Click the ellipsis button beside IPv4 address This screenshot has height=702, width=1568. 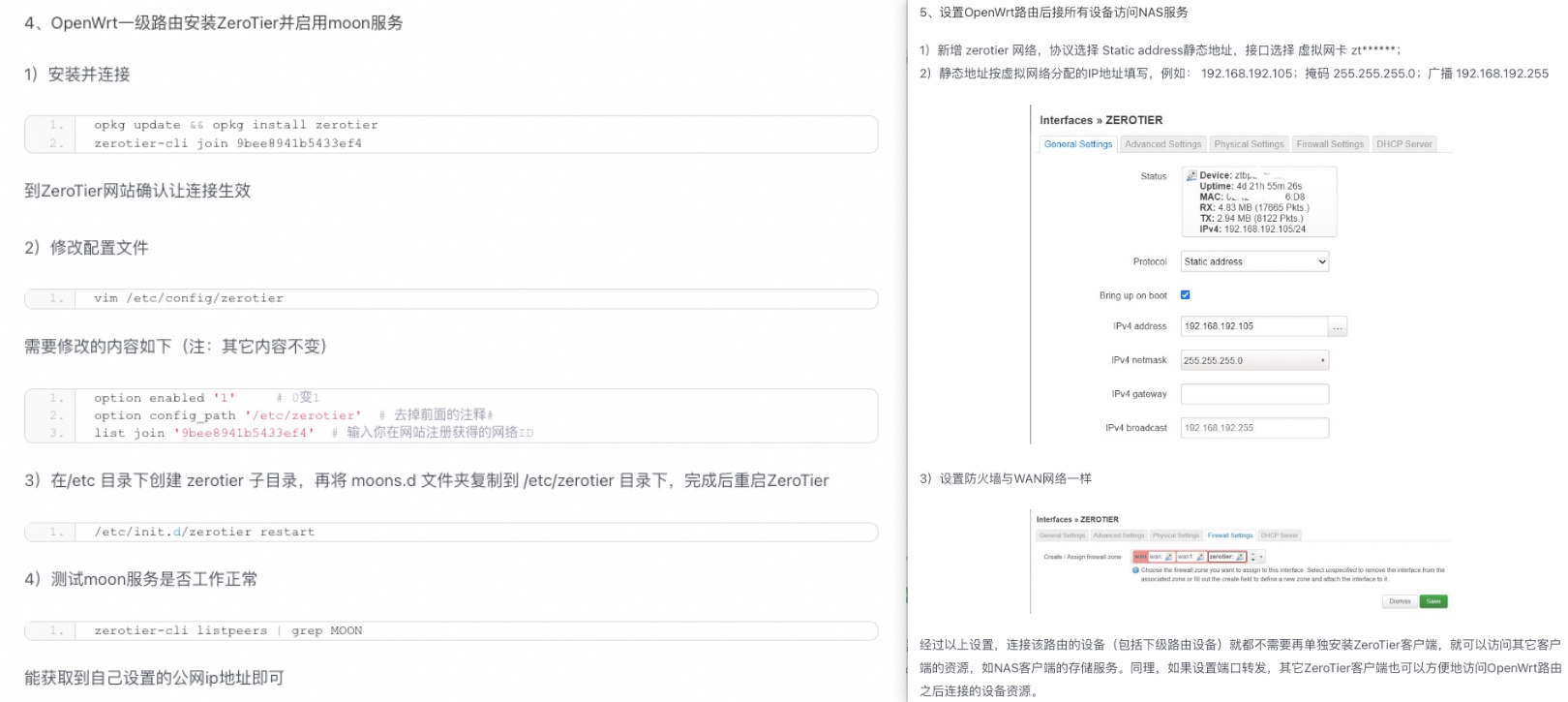[1337, 327]
